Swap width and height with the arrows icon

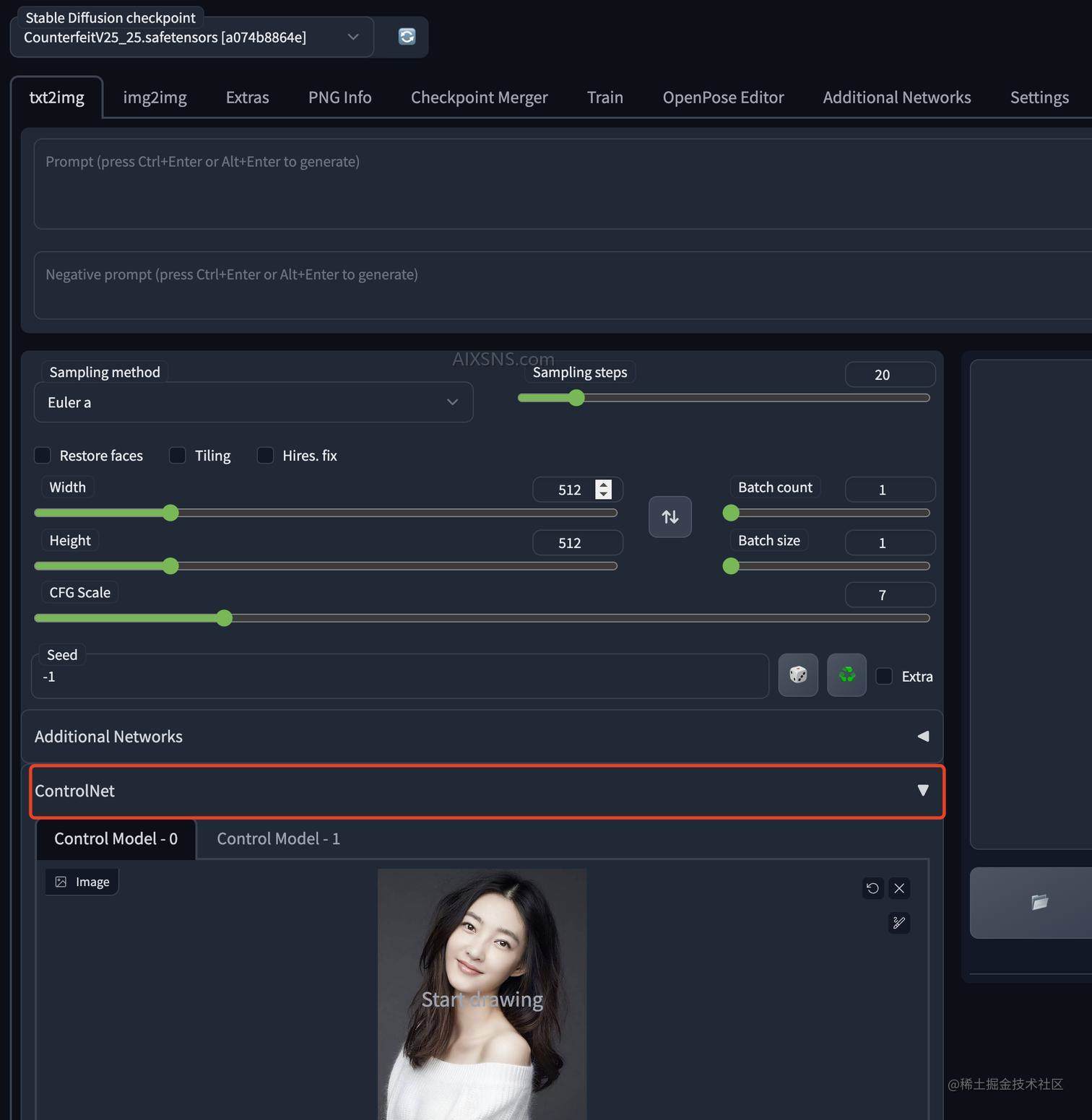pyautogui.click(x=669, y=516)
